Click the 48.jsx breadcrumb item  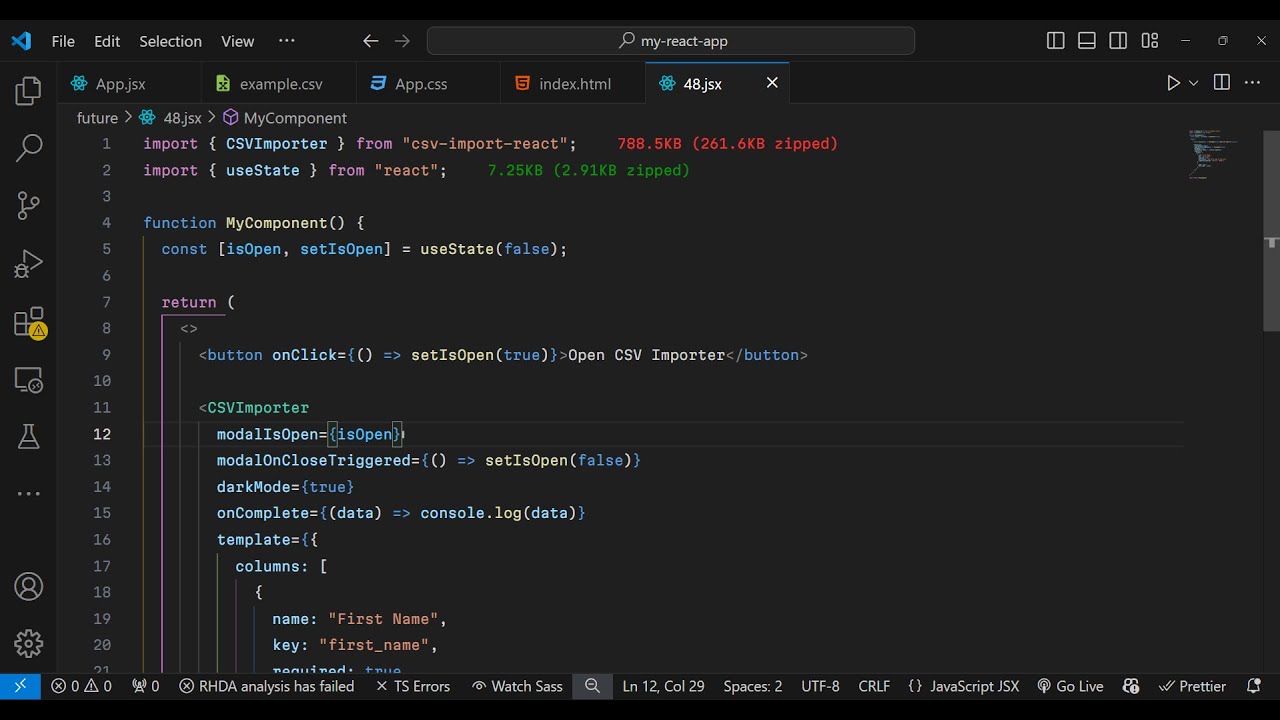click(x=171, y=118)
